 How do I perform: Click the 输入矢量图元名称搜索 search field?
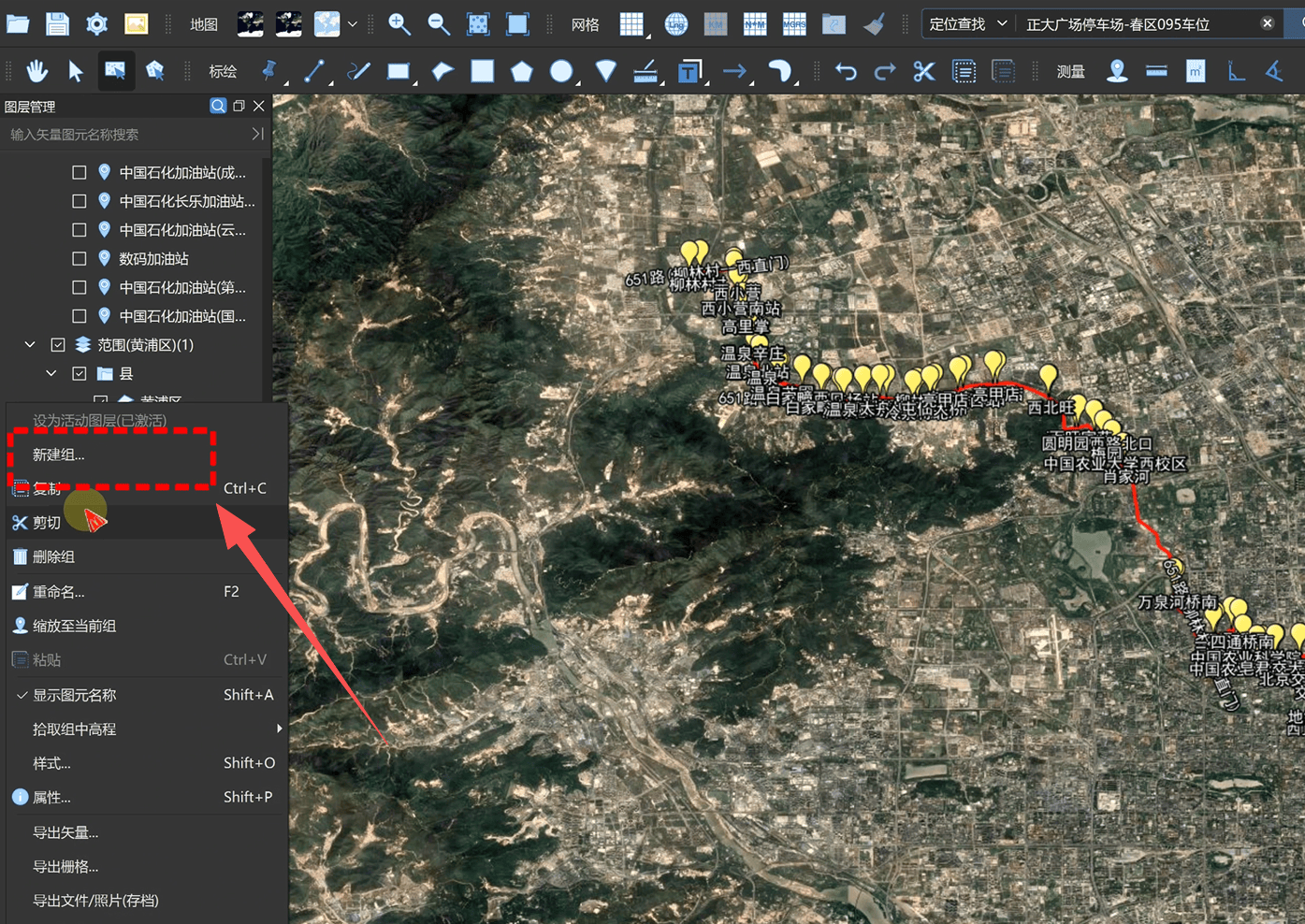pyautogui.click(x=125, y=135)
